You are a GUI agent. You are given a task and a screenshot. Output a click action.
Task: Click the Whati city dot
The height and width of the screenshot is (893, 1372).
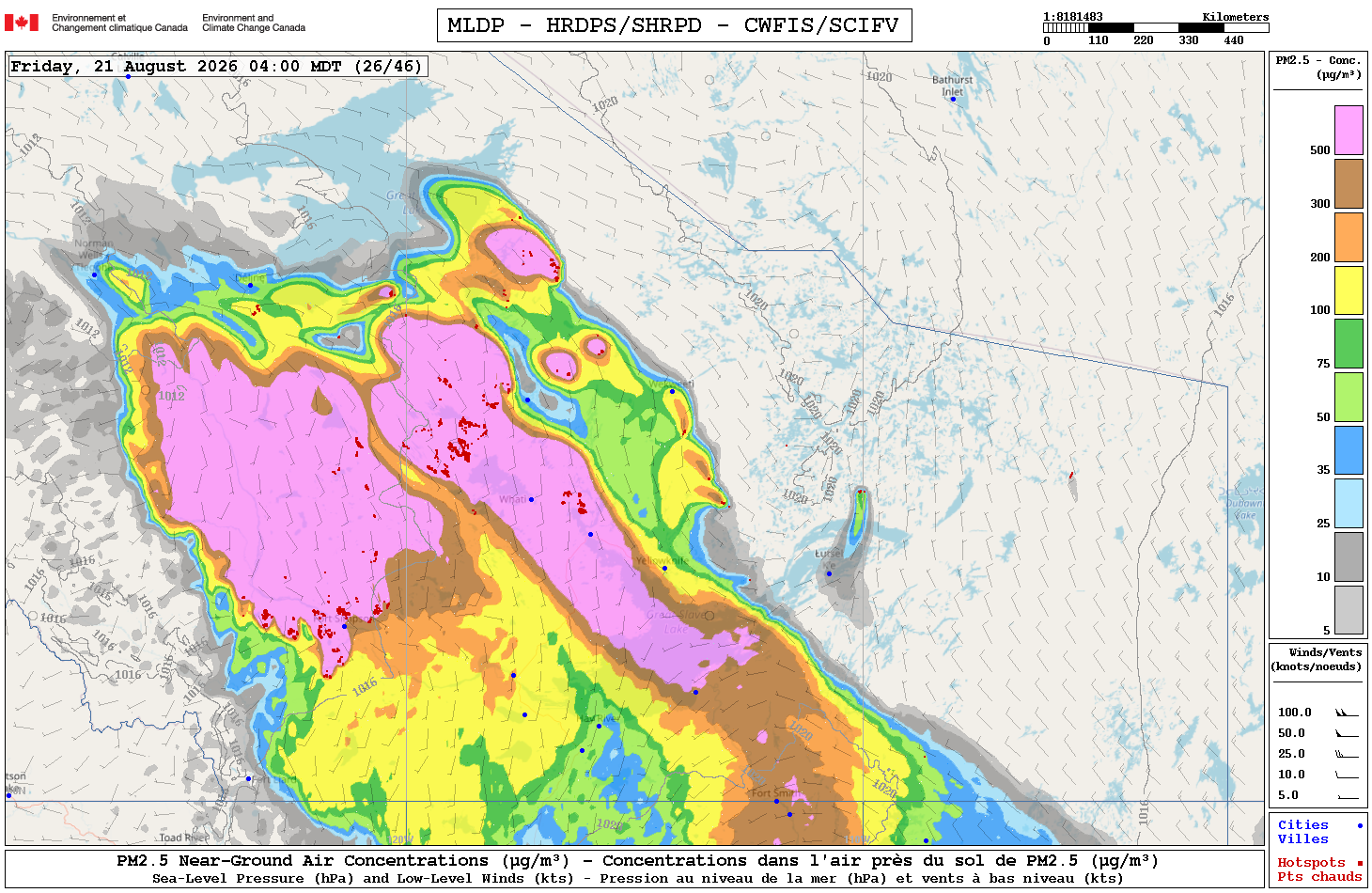click(x=531, y=499)
